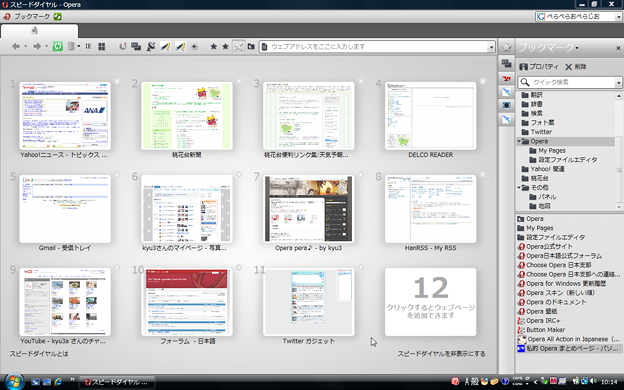Open the quick search field dropdown arrow

point(618,82)
